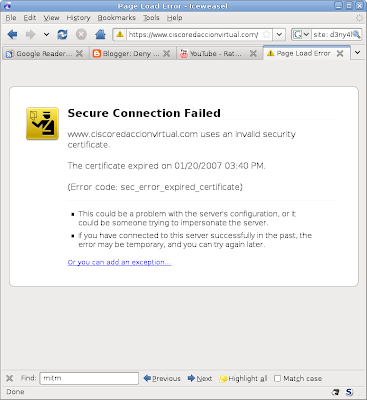This screenshot has width=367, height=400.
Task: Reload the page with the refresh icon
Action: tap(62, 34)
